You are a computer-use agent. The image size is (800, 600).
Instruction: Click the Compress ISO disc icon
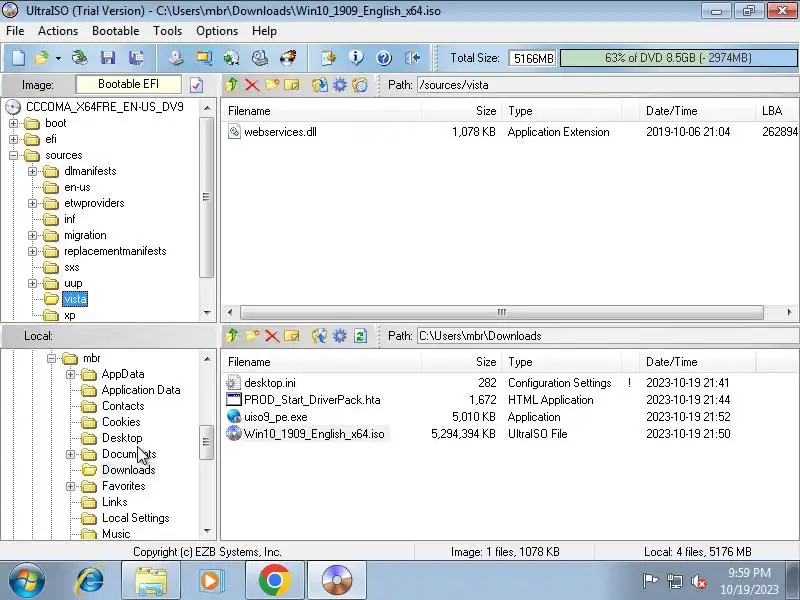click(x=232, y=58)
